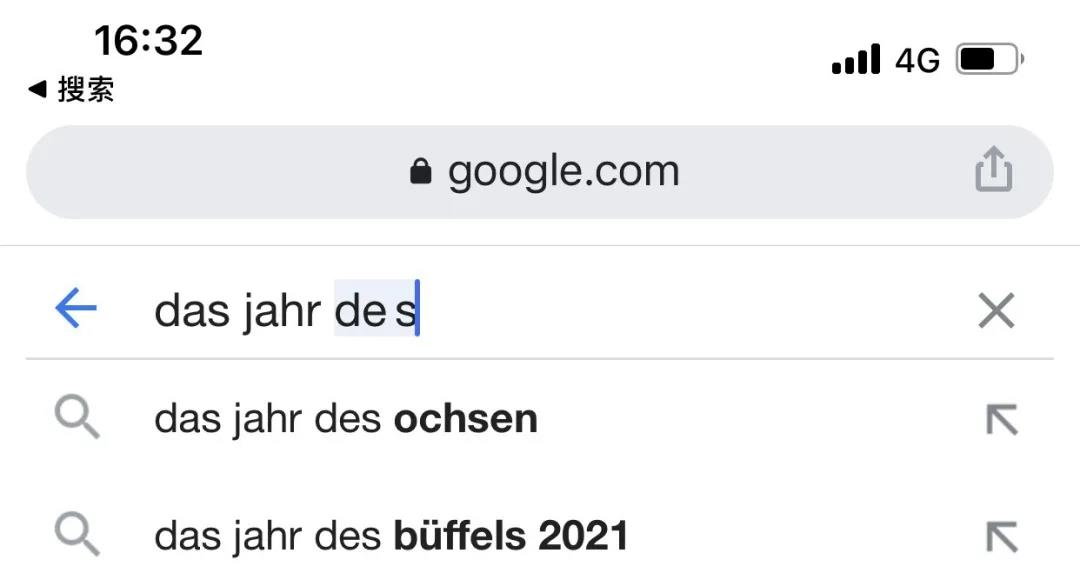Click magnifier icon next to 'büffels 2021' suggestion
The height and width of the screenshot is (573, 1080).
click(x=77, y=534)
